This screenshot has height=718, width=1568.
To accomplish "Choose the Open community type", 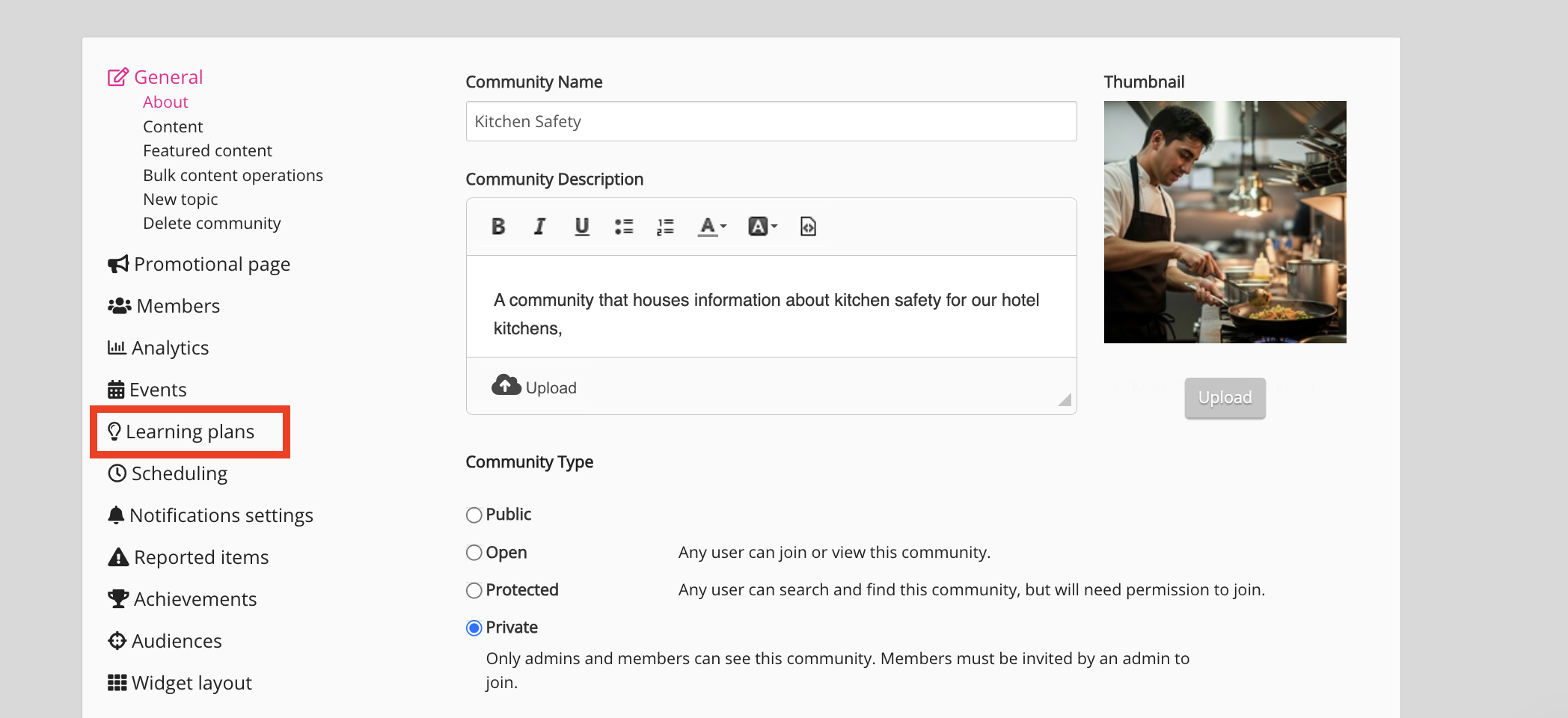I will coord(474,553).
